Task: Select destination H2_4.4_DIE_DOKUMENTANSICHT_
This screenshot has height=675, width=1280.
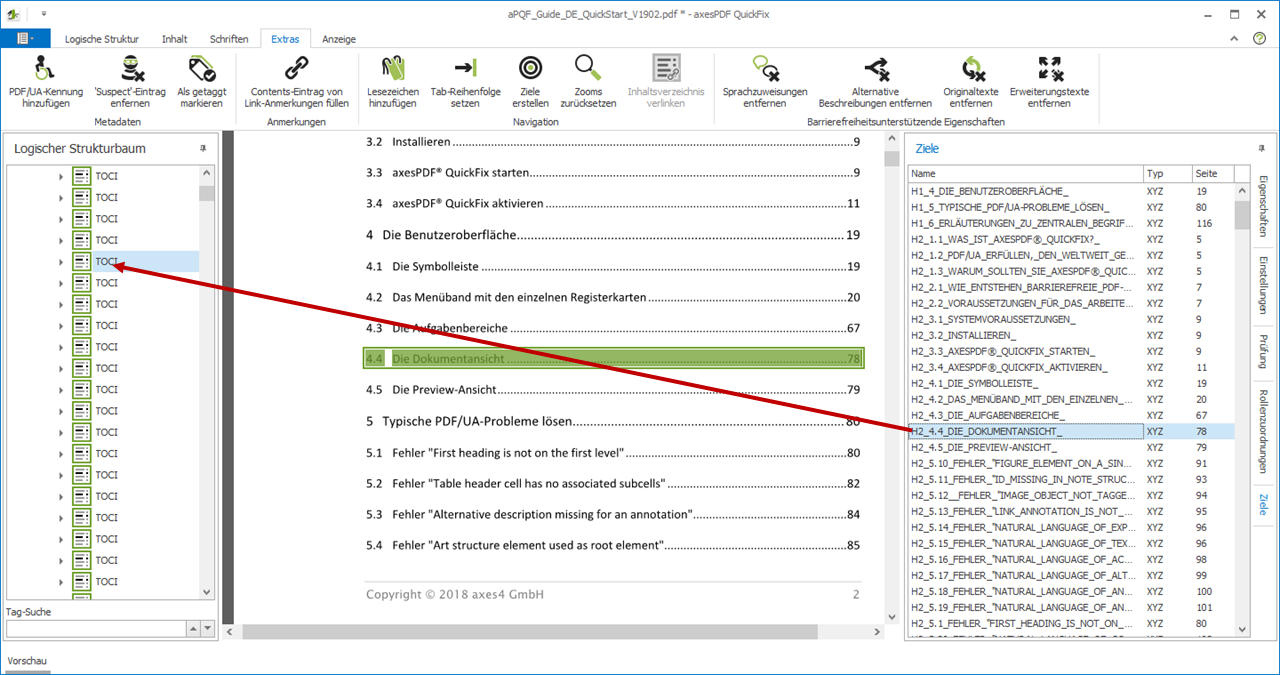Action: coord(1026,431)
